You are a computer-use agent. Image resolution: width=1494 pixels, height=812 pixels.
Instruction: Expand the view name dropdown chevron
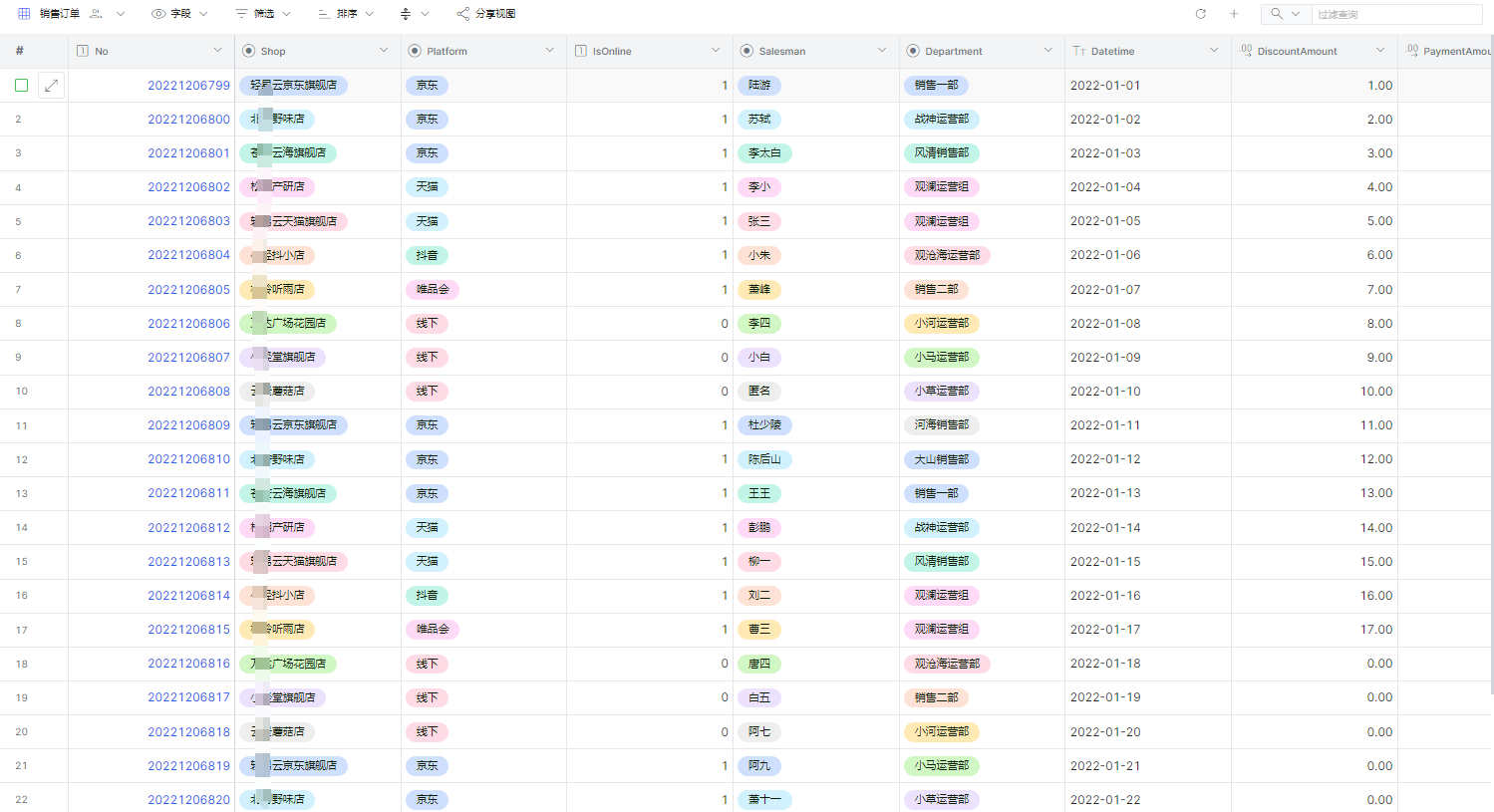[121, 14]
